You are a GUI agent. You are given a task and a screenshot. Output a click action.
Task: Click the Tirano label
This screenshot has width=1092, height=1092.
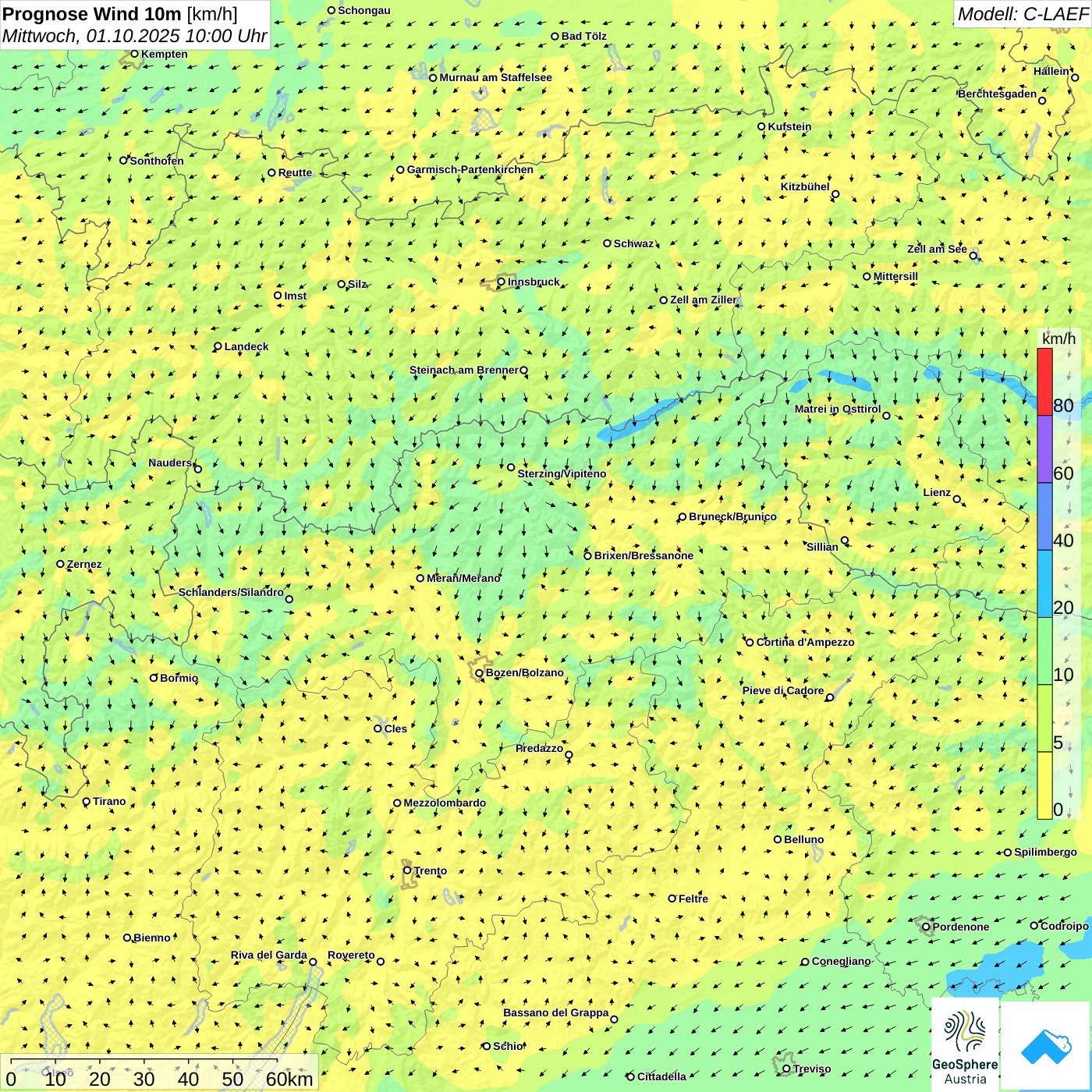109,801
